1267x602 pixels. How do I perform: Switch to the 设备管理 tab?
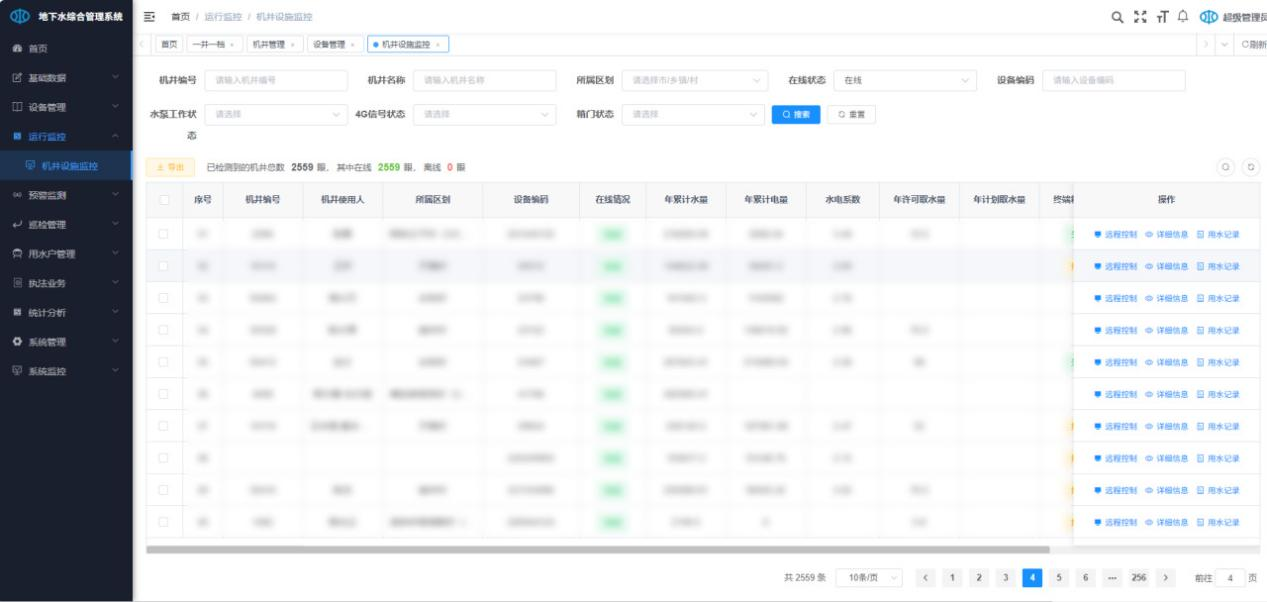point(334,45)
